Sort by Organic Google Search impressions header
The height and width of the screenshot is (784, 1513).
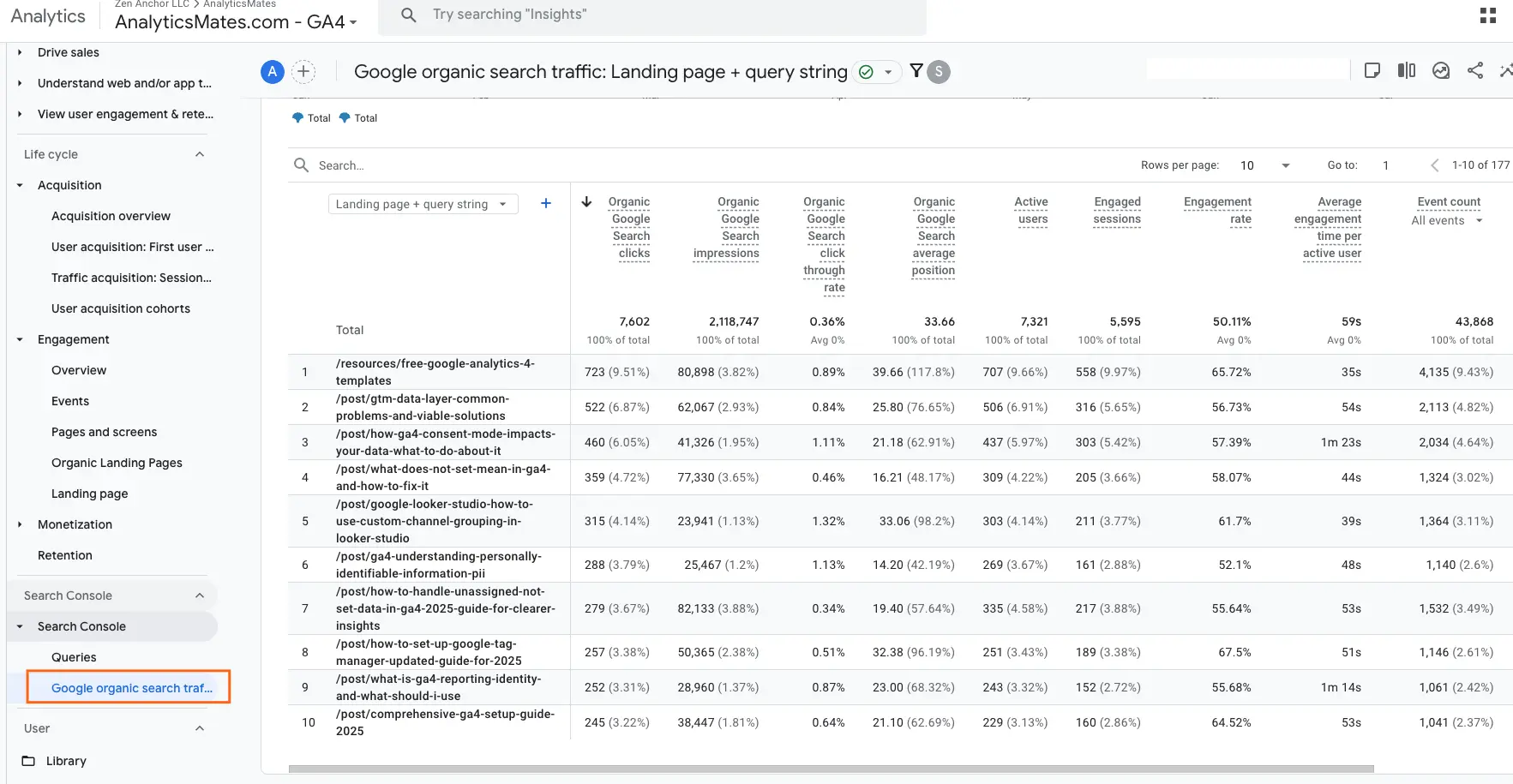tap(727, 227)
